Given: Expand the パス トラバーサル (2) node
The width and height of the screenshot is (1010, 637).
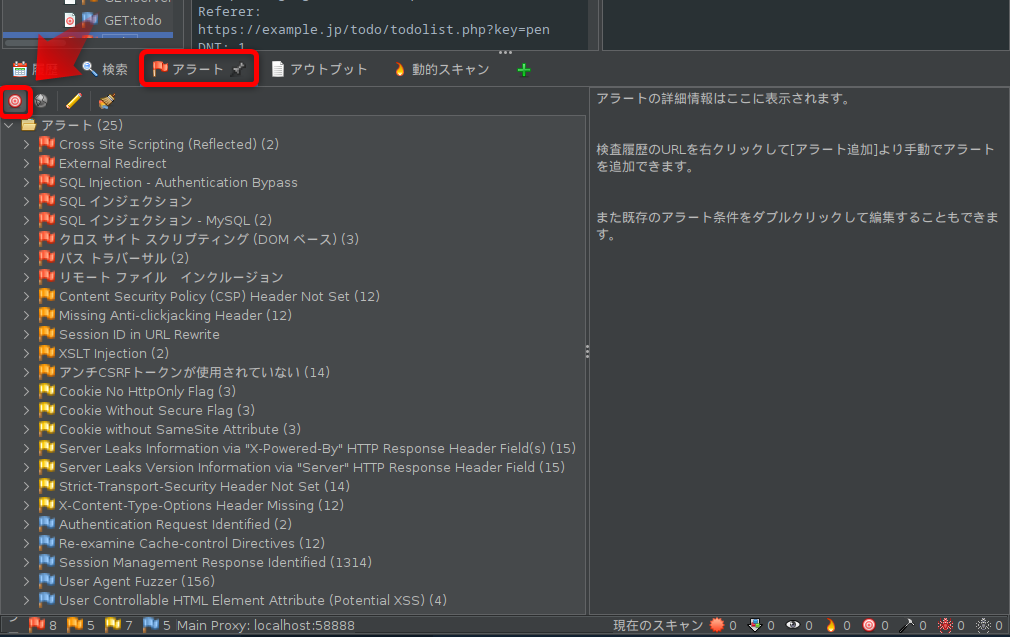Looking at the screenshot, I should [x=26, y=258].
